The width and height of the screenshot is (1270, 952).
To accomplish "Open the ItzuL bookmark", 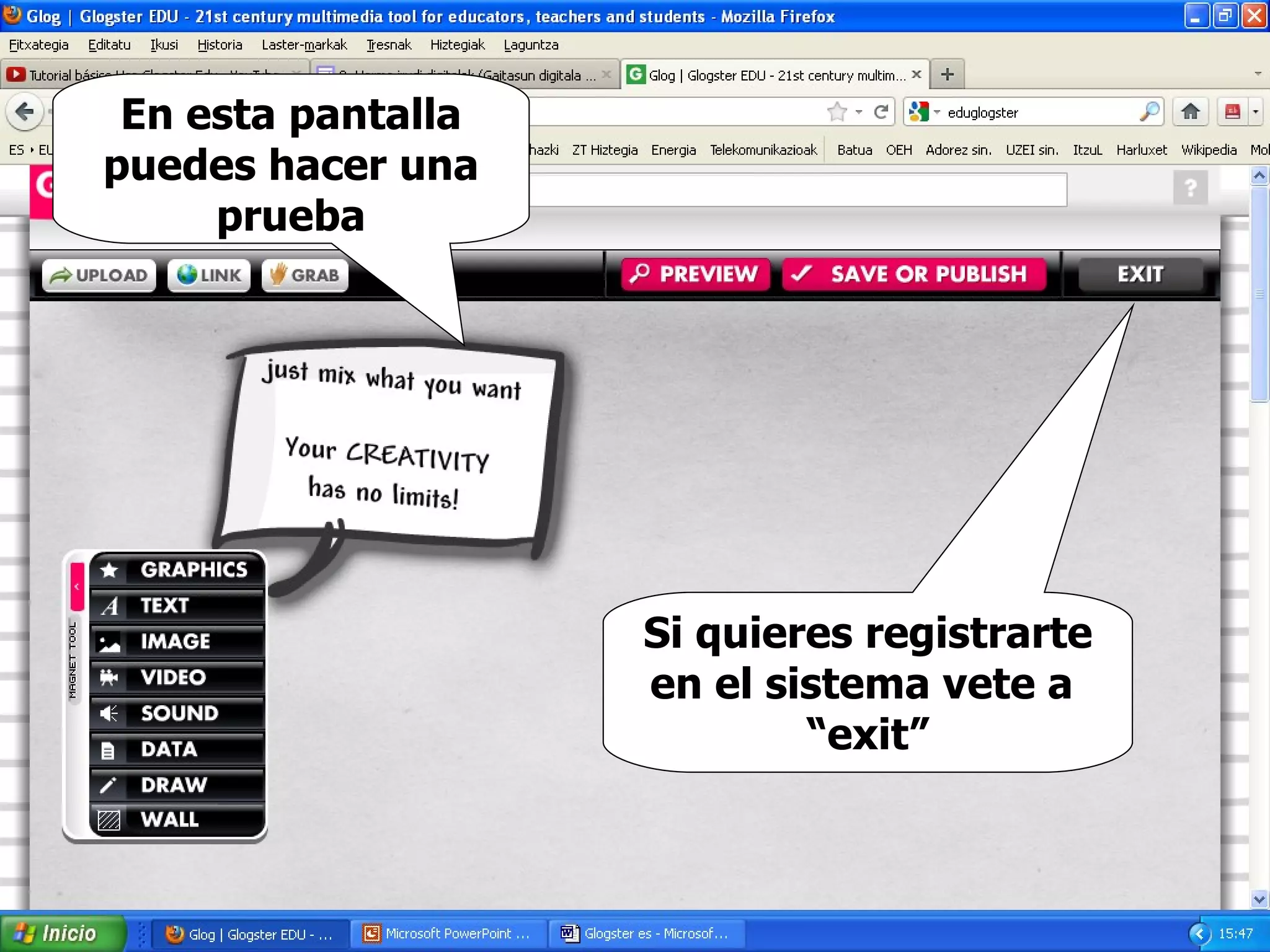I will coord(1088,150).
